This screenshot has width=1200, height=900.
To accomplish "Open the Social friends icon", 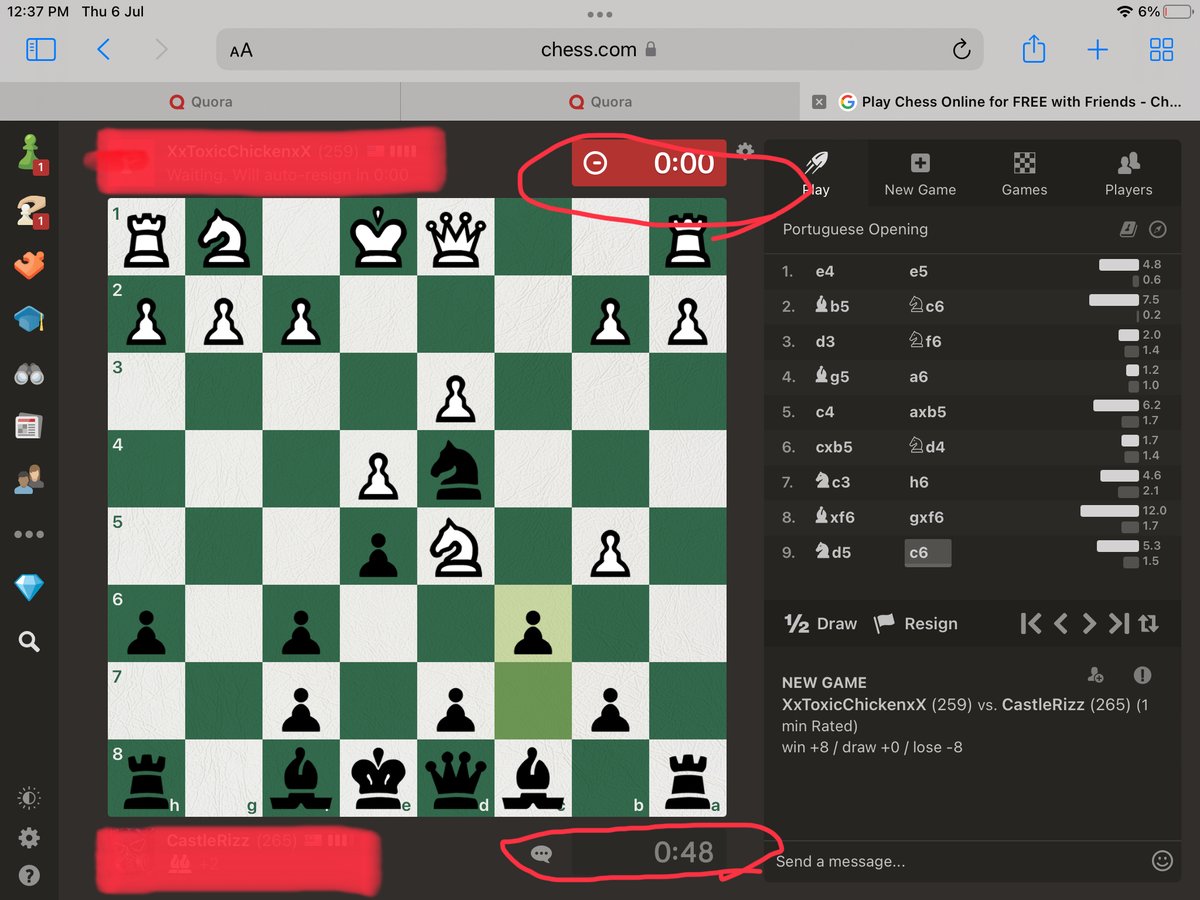I will point(29,480).
